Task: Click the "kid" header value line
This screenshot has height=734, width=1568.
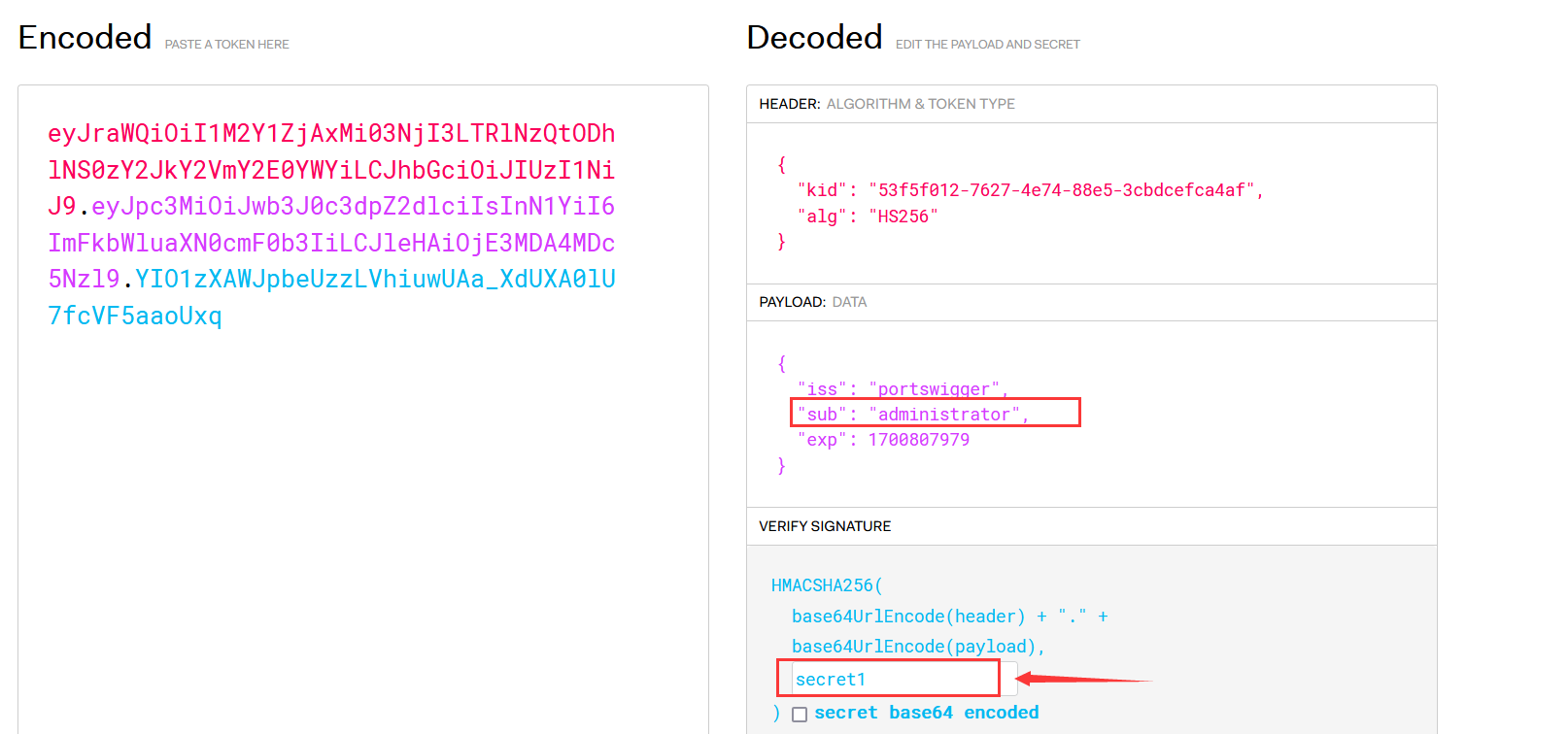Action: [x=1031, y=190]
